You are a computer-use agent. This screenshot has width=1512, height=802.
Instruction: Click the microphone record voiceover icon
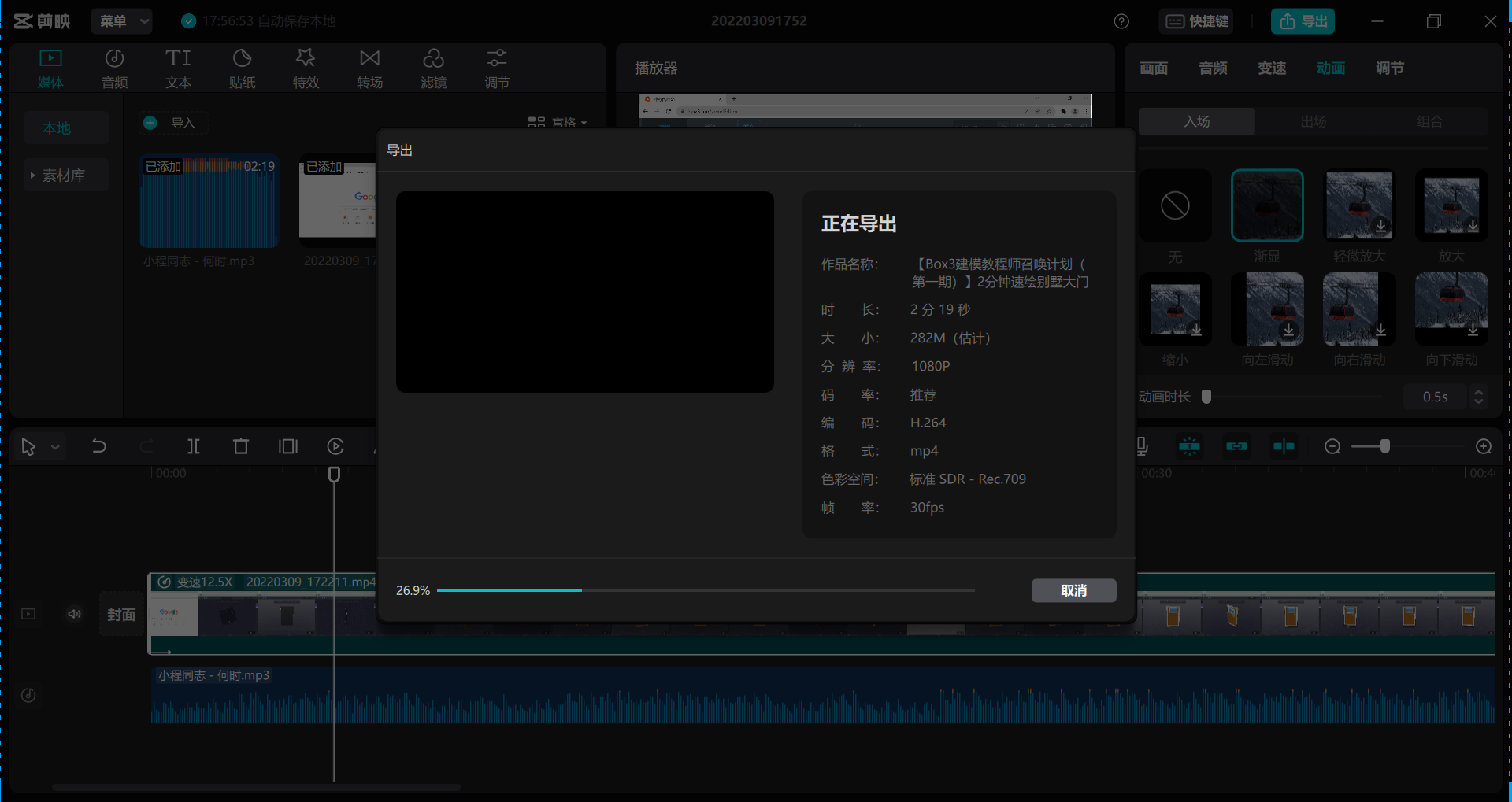(x=1142, y=446)
